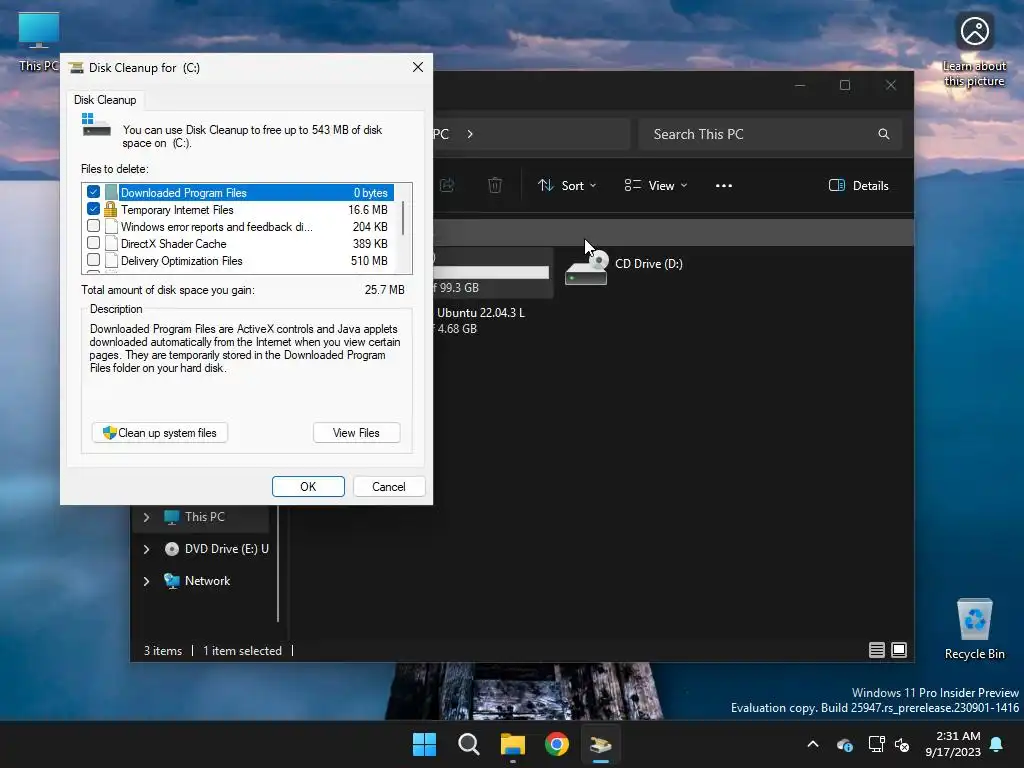The width and height of the screenshot is (1024, 768).
Task: Click Disk Cleanup taskbar icon
Action: tap(601, 744)
